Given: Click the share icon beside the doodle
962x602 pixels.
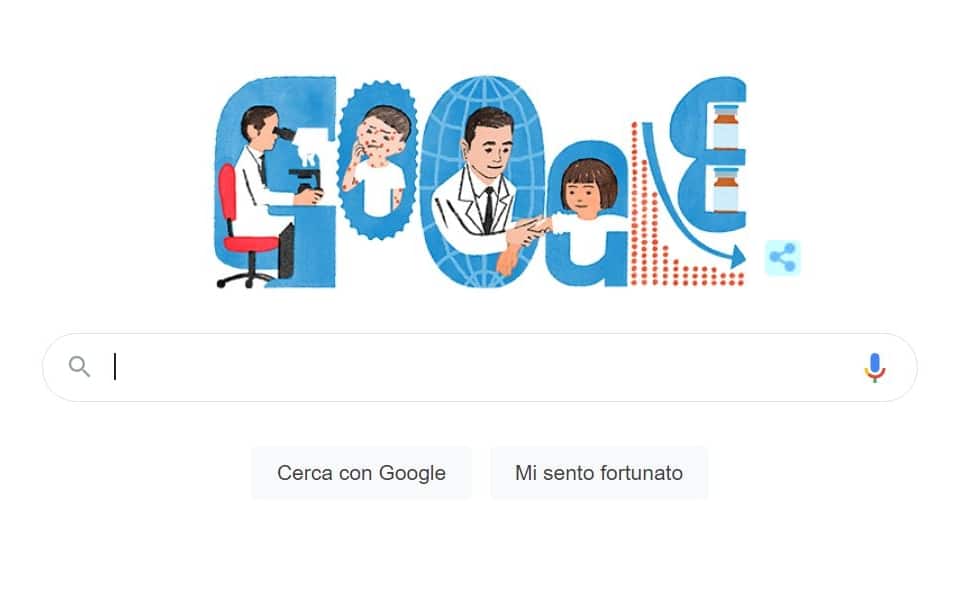Looking at the screenshot, I should (783, 258).
